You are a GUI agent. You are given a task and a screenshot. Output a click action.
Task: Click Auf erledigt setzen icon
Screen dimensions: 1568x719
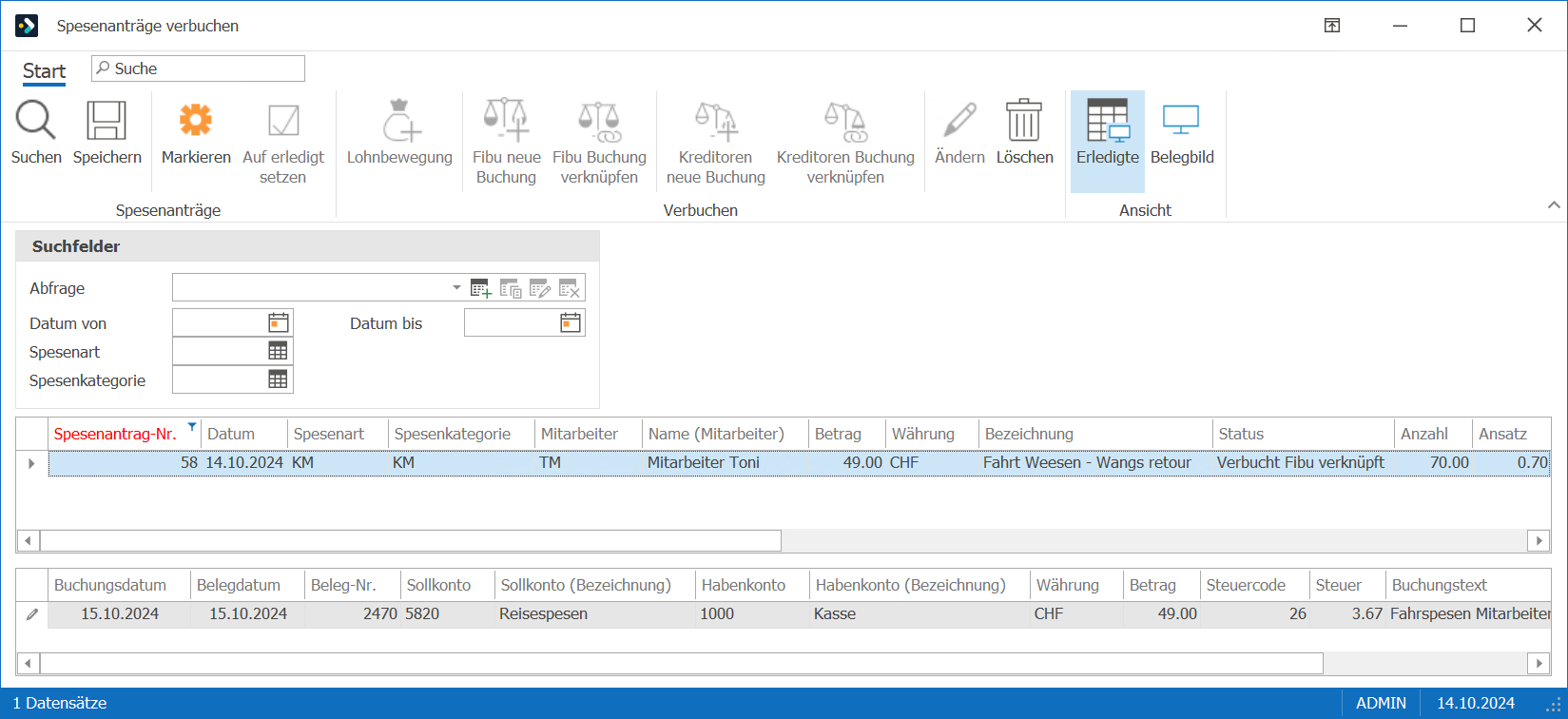pyautogui.click(x=283, y=121)
